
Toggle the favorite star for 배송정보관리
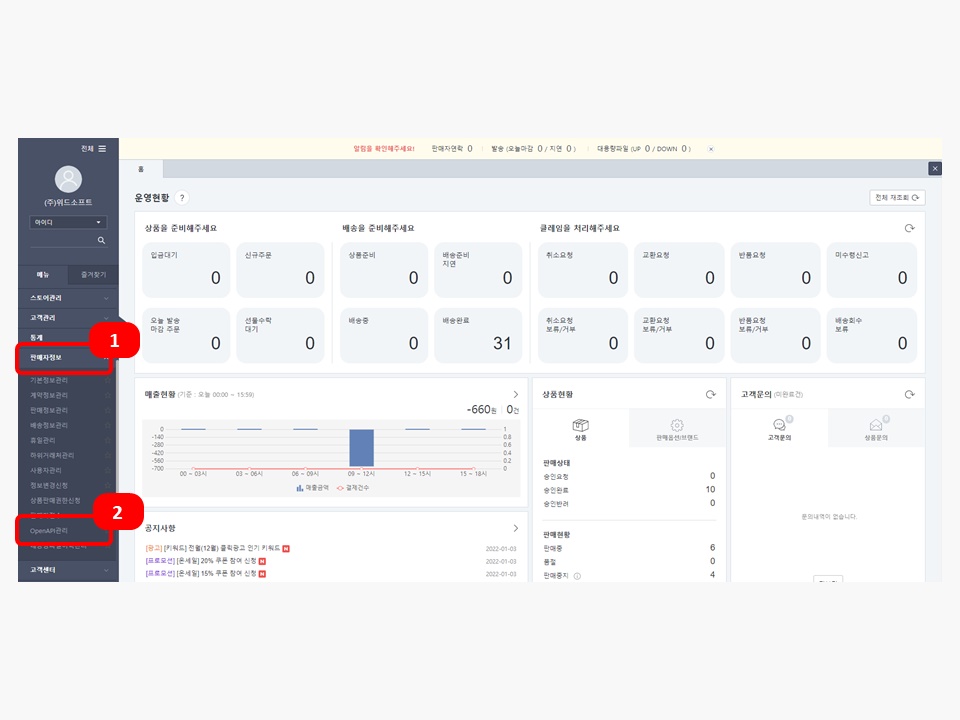tap(108, 425)
